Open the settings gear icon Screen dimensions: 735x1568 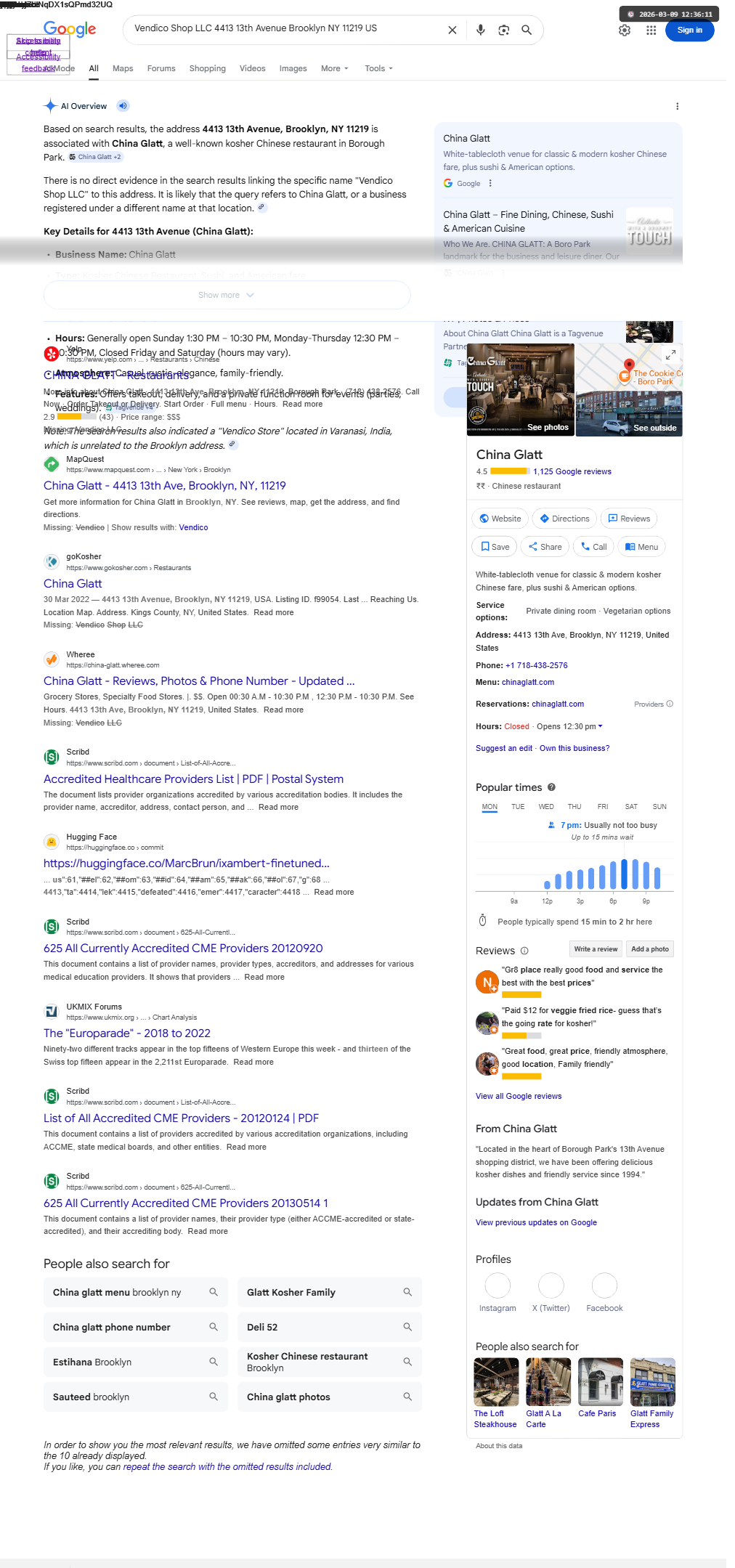point(625,30)
